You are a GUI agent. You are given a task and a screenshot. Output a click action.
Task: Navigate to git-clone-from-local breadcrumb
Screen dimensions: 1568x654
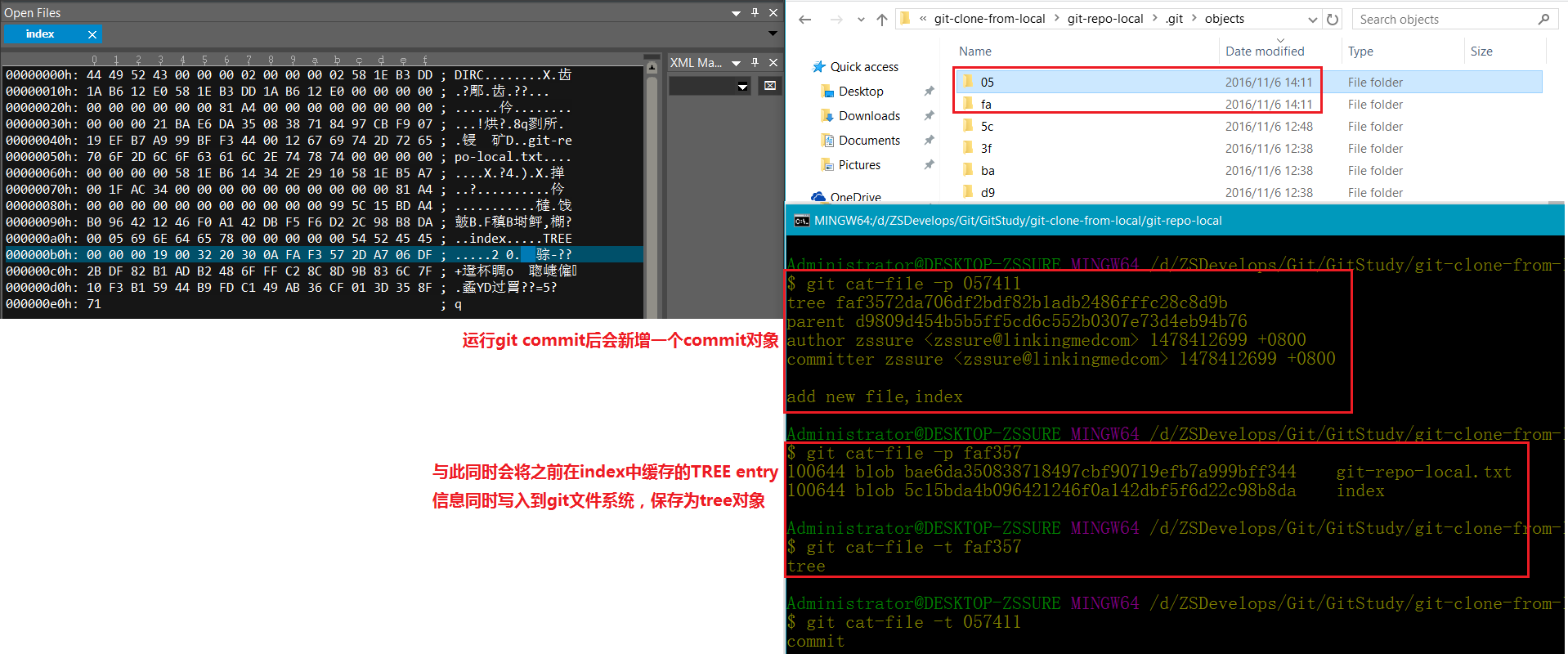click(989, 19)
